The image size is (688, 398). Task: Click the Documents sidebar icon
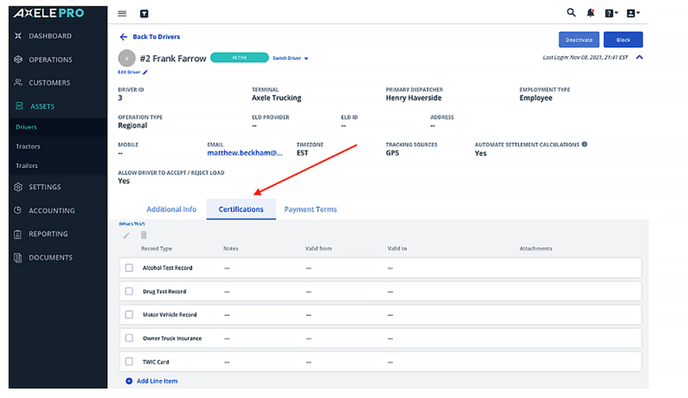(18, 258)
